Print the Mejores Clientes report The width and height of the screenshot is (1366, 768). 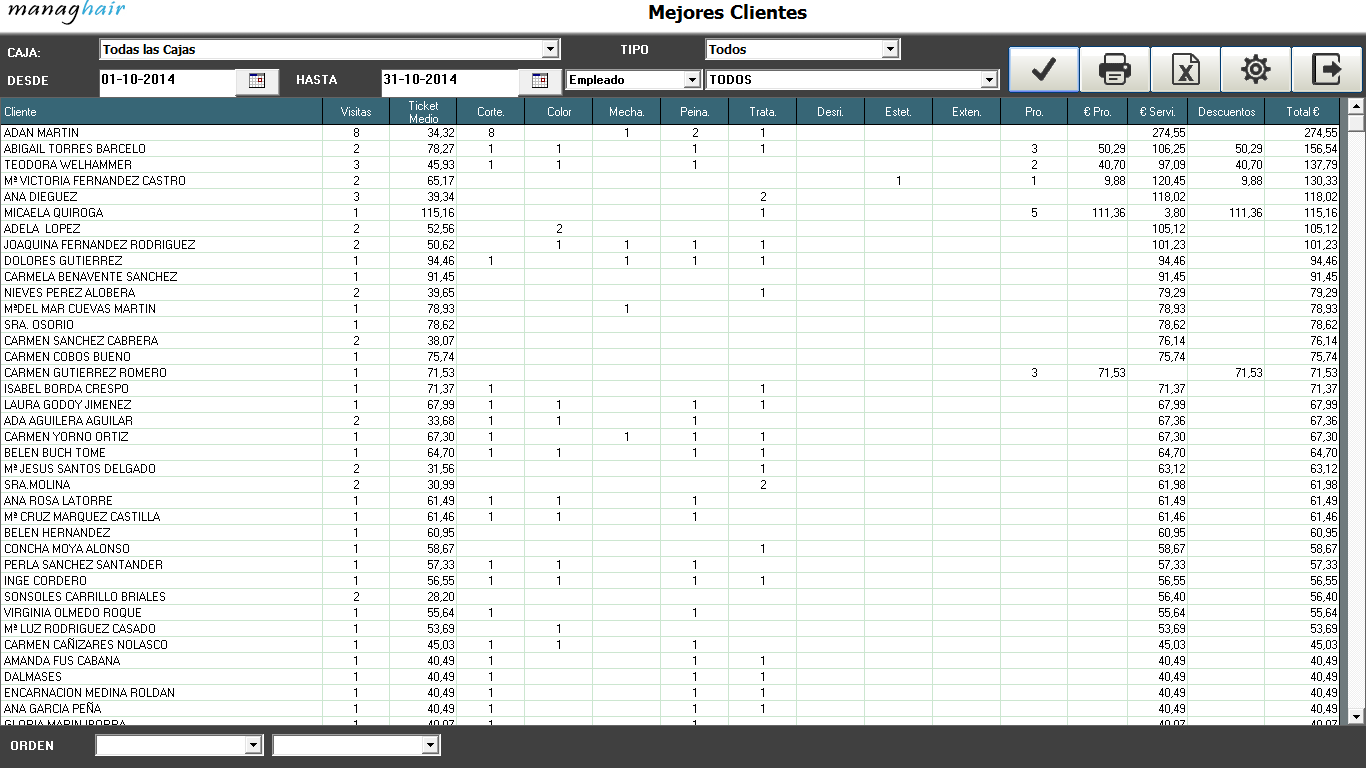click(1114, 70)
